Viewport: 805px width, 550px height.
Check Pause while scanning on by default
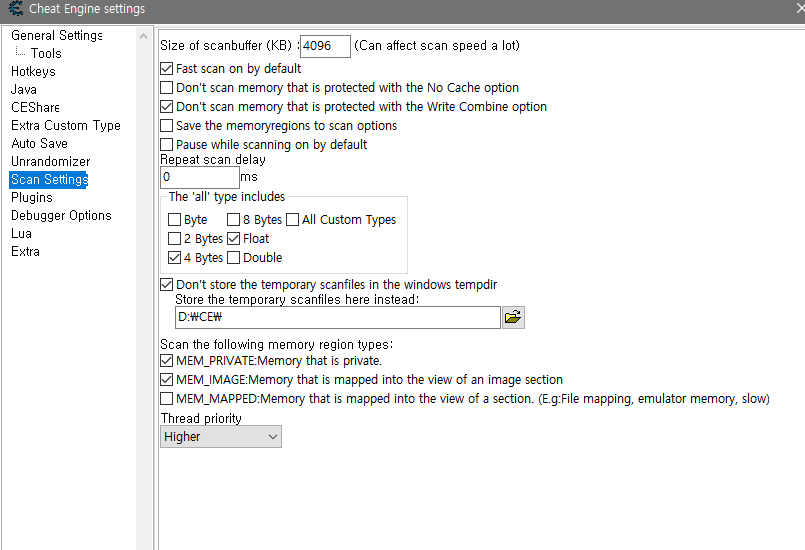tap(166, 145)
